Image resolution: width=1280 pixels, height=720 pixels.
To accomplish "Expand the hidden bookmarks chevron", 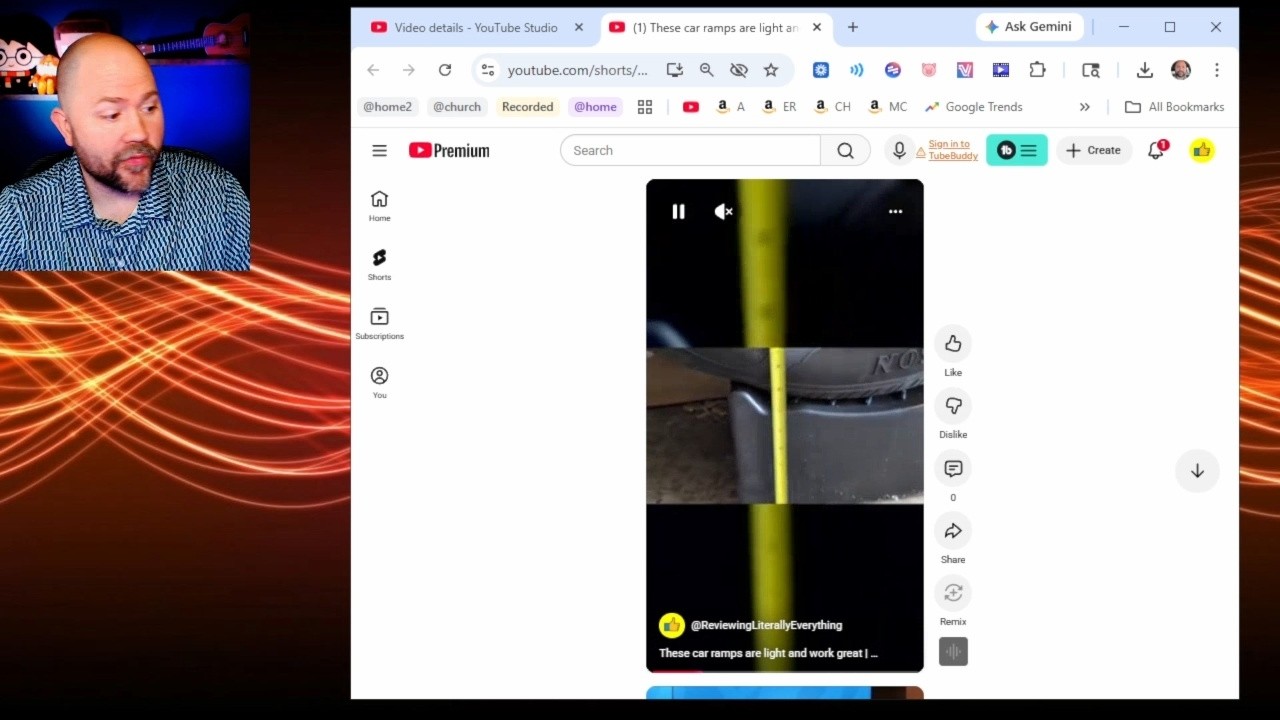I will click(1085, 107).
